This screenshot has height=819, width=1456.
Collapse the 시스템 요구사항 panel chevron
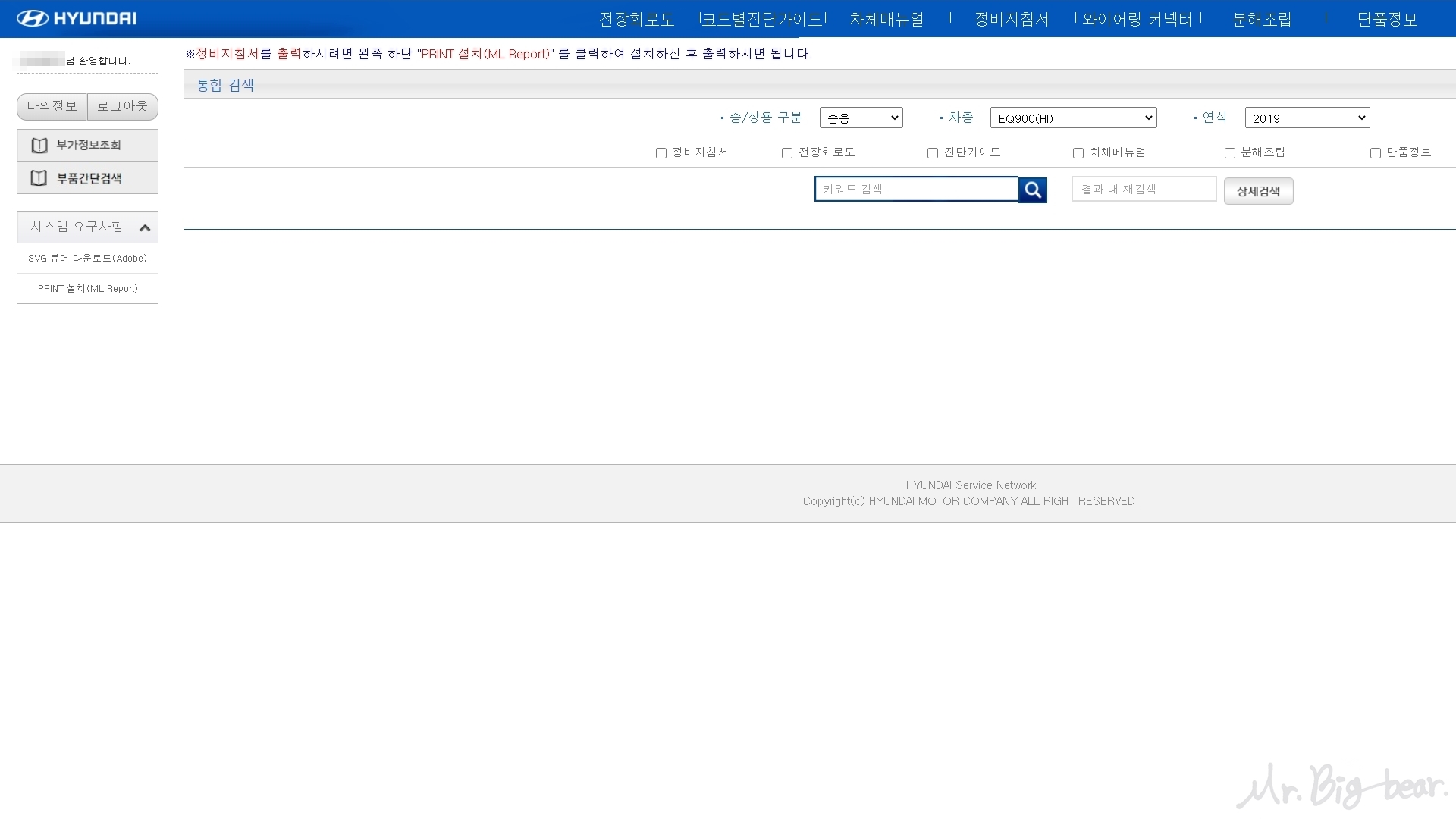point(145,227)
